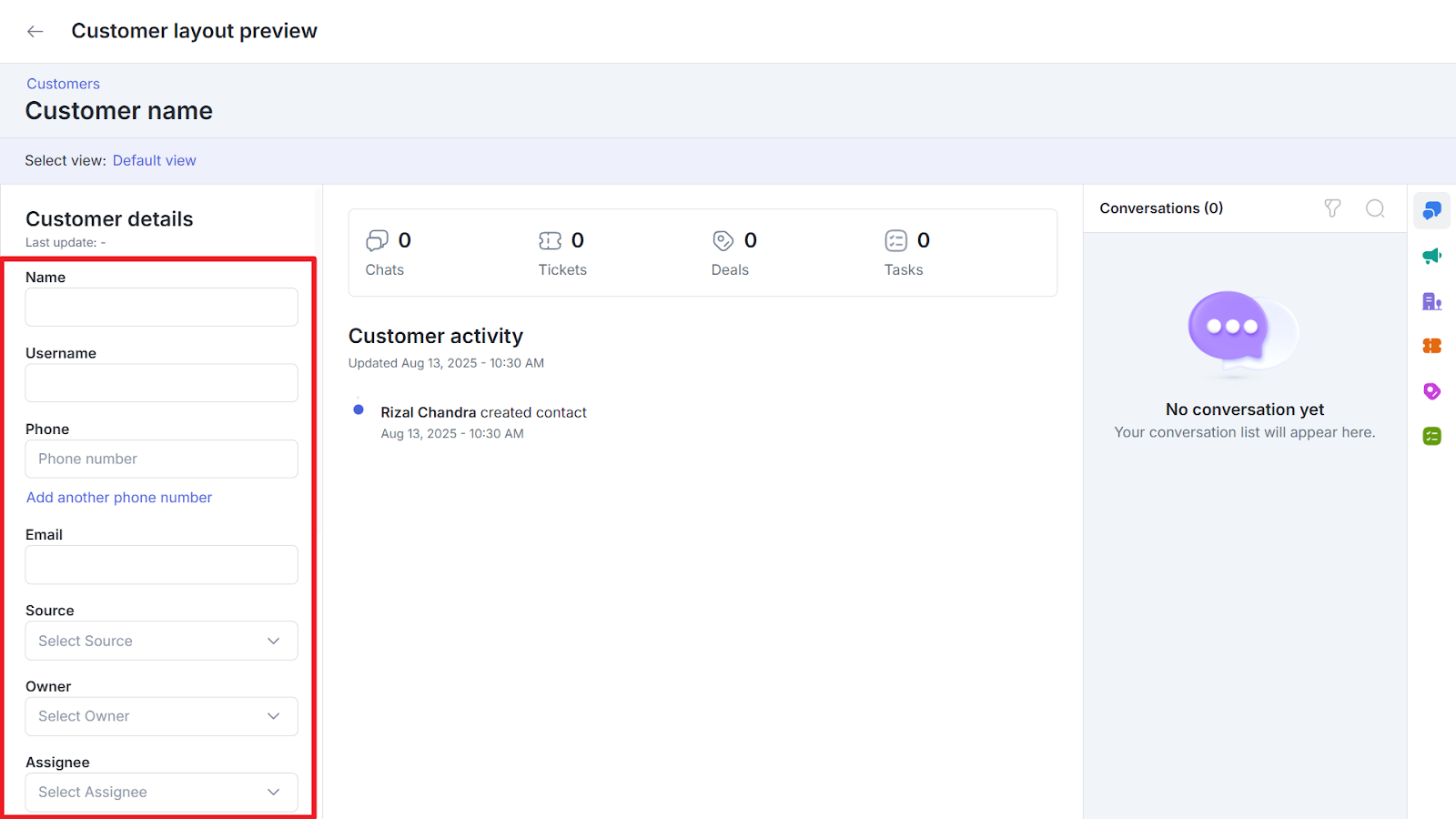Click the conversations search icon
This screenshot has width=1456, height=819.
tap(1375, 208)
